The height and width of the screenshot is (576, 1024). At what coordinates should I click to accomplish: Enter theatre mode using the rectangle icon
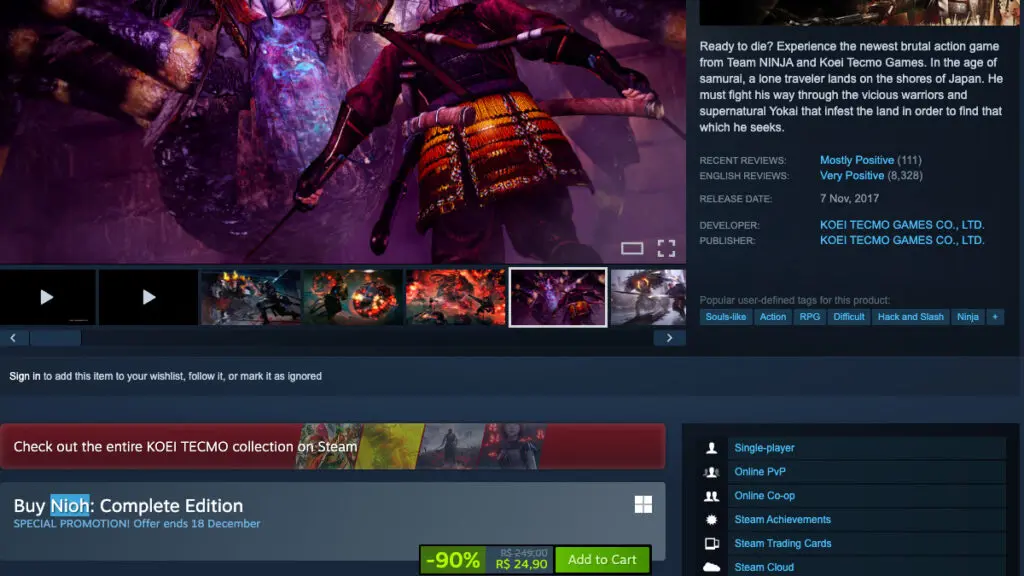[634, 248]
